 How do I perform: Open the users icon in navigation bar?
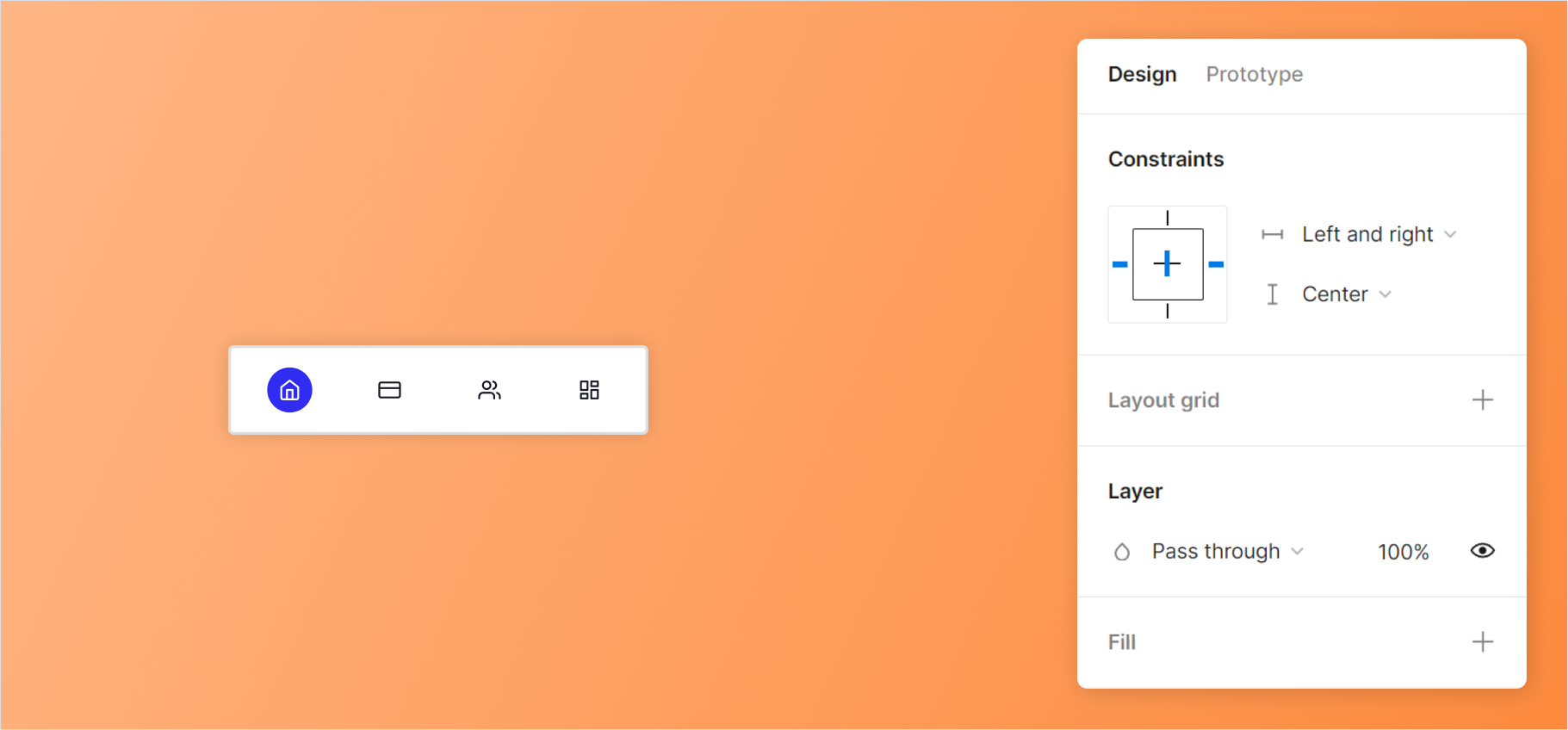pyautogui.click(x=489, y=390)
